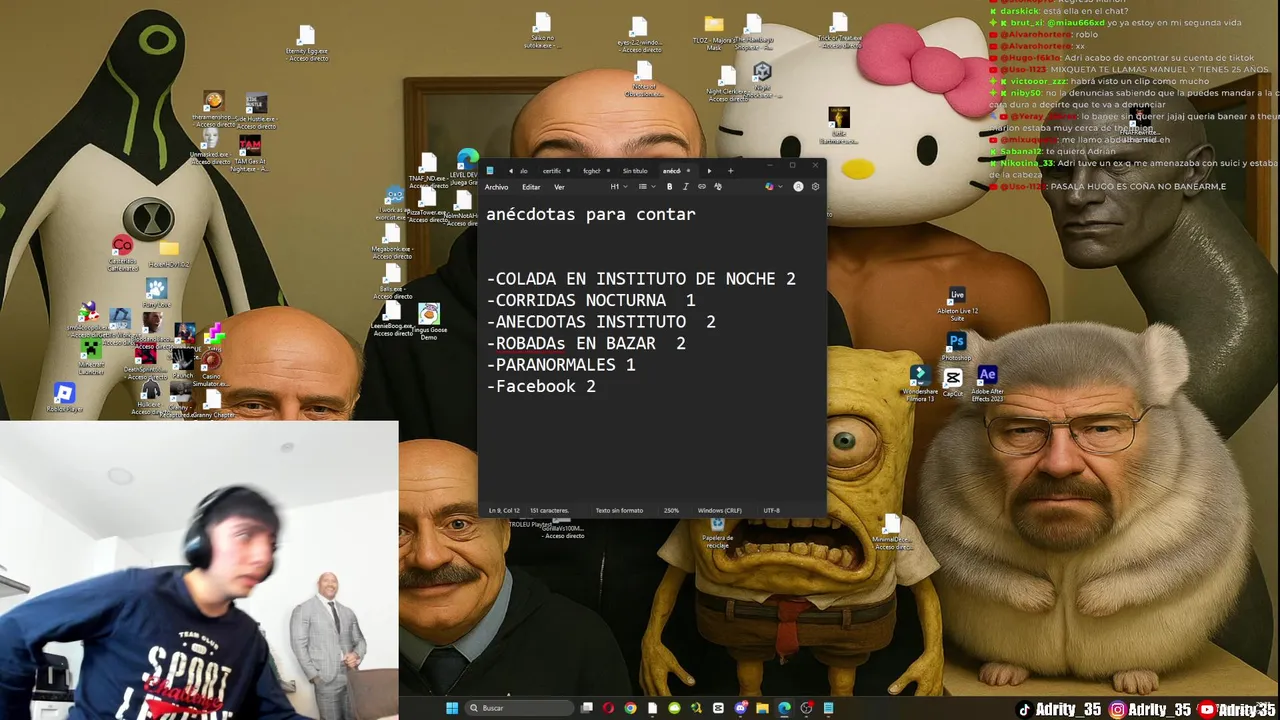Switch to the "fcghcf" Notepad tab
Image resolution: width=1280 pixels, height=720 pixels.
pyautogui.click(x=592, y=171)
